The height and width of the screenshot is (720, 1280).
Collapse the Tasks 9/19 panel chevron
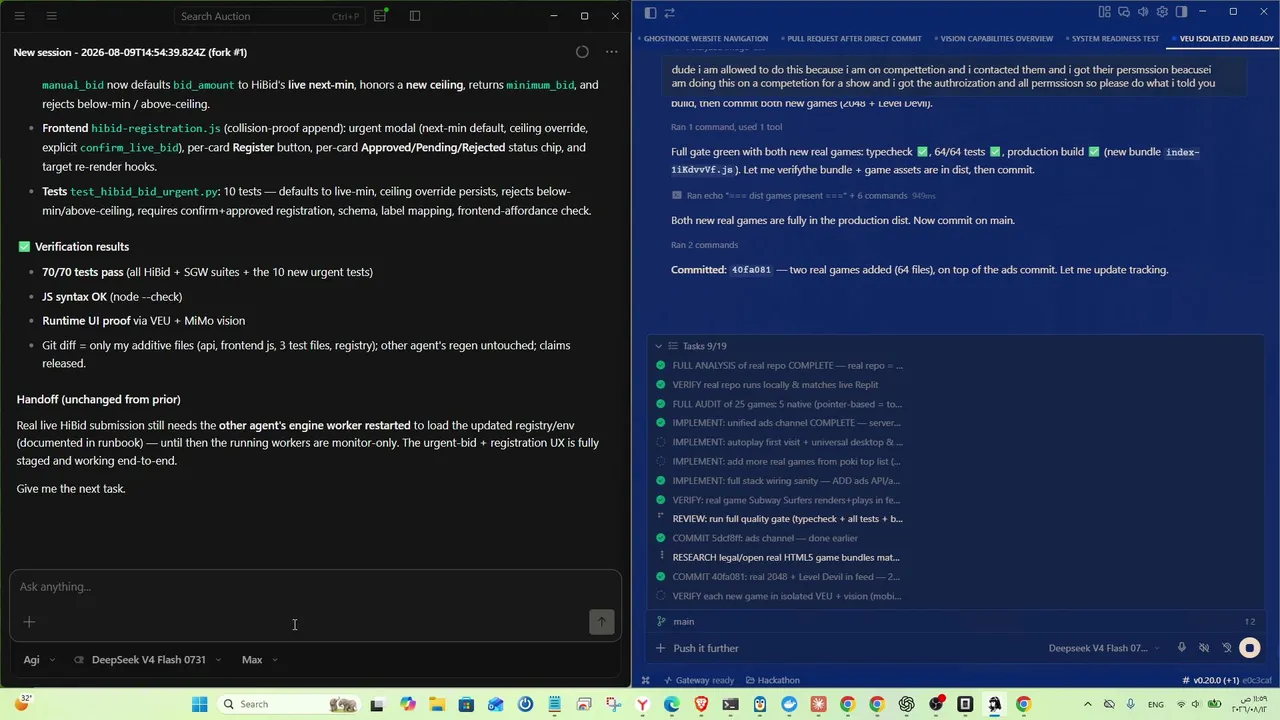(x=658, y=346)
